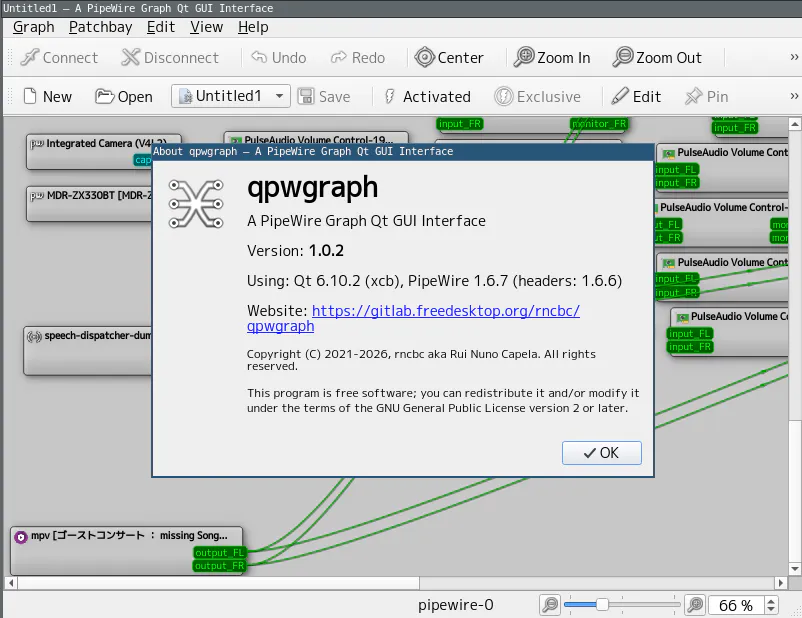The height and width of the screenshot is (618, 802).
Task: Select the MDR-ZX330BT node
Action: (x=90, y=204)
